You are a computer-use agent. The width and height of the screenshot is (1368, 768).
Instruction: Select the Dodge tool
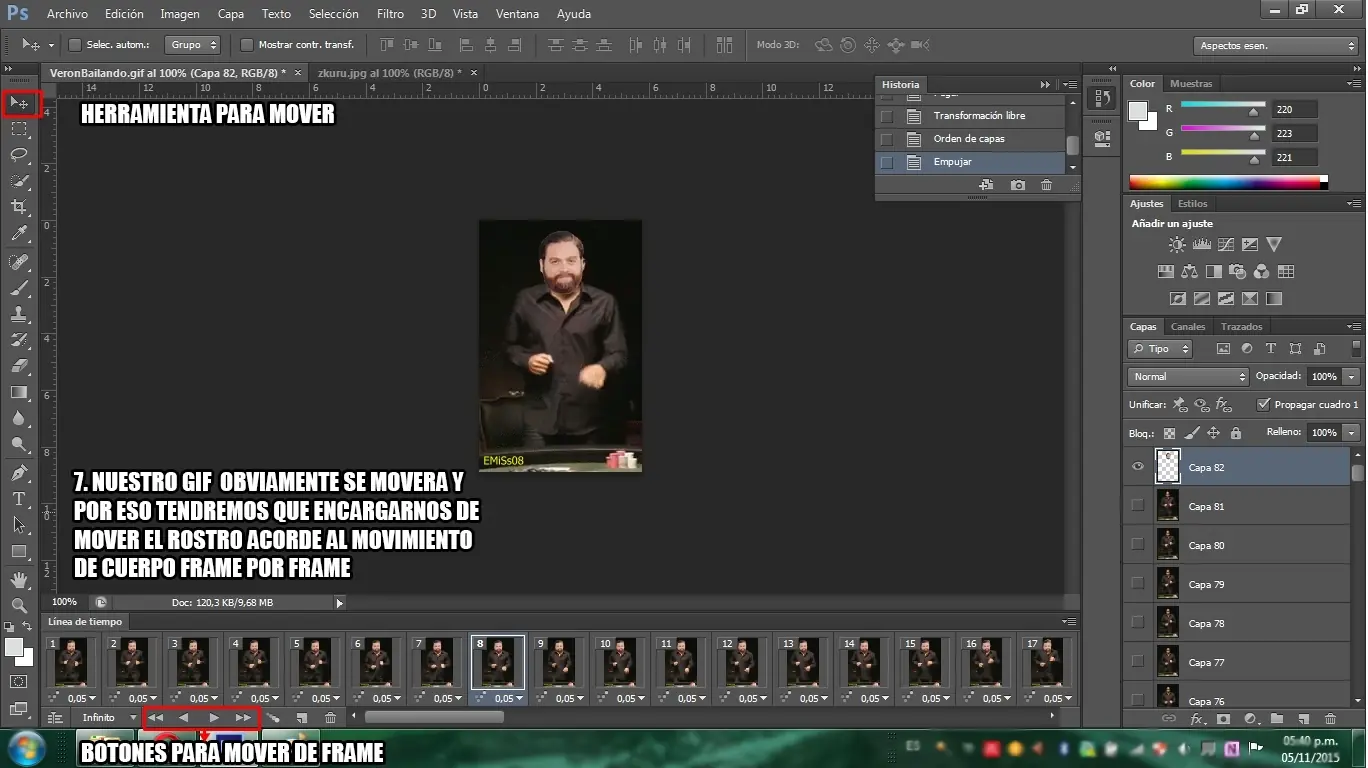click(19, 444)
